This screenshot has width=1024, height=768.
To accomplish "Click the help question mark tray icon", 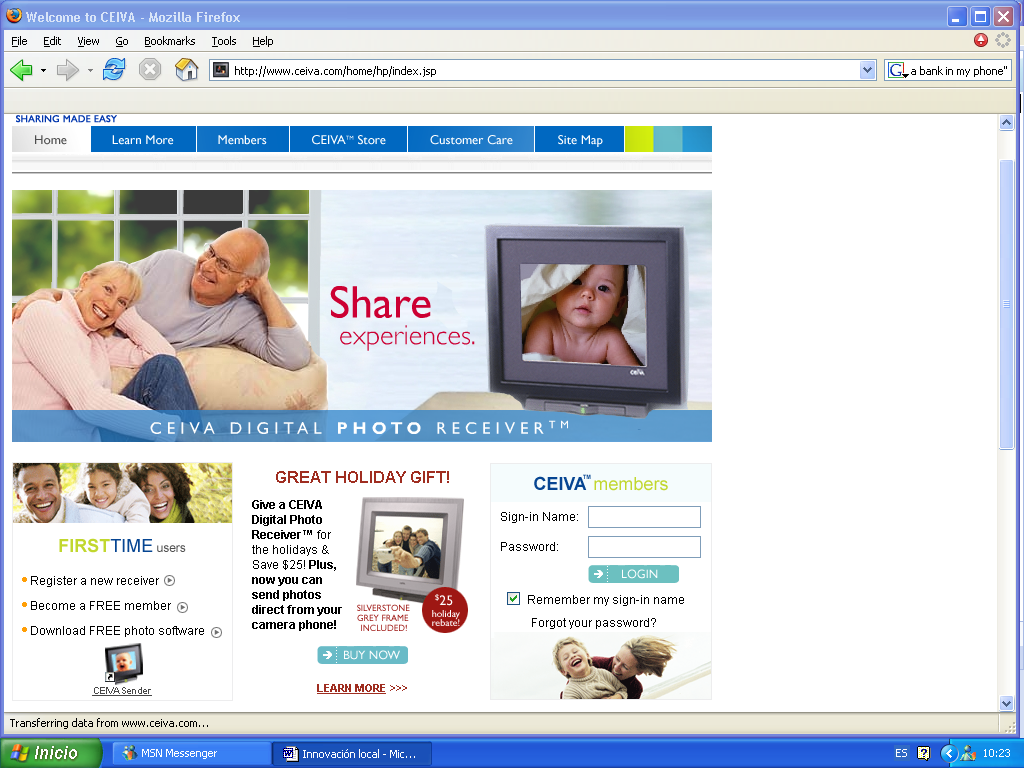I will (x=923, y=753).
